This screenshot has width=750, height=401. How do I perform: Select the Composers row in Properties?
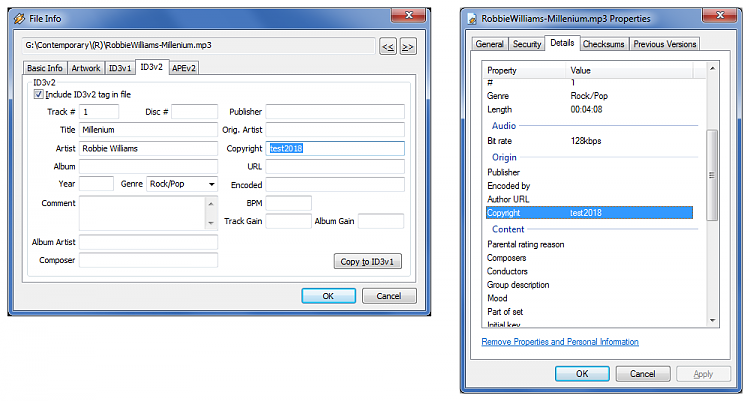pyautogui.click(x=589, y=257)
